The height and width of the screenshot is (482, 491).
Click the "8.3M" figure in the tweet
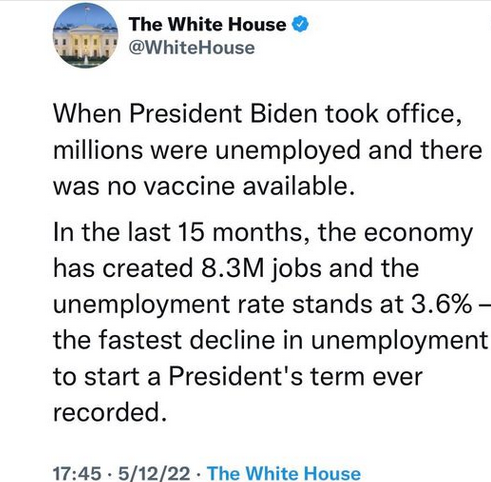pos(232,268)
